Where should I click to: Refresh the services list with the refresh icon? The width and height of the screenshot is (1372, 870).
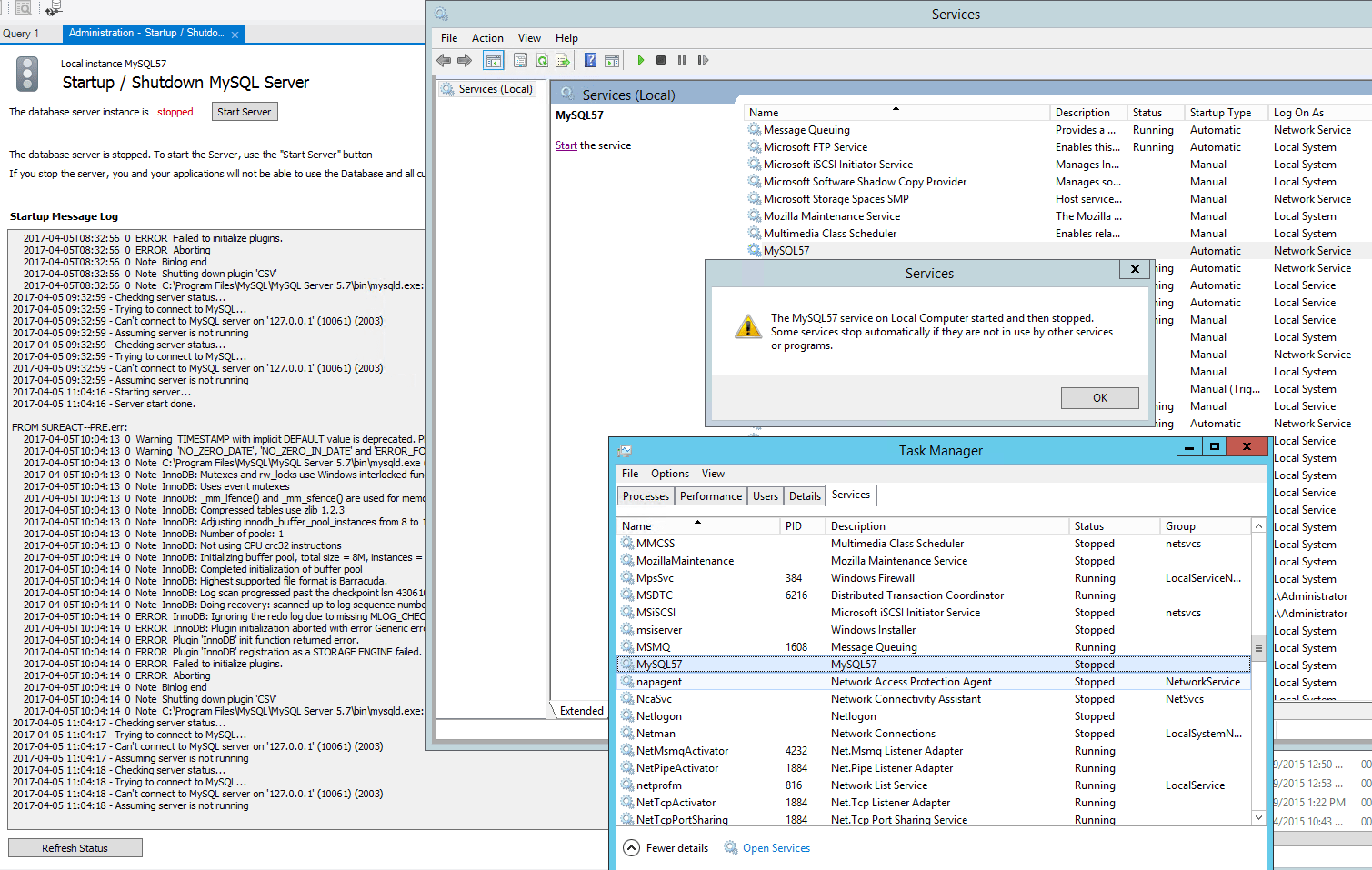(x=542, y=60)
